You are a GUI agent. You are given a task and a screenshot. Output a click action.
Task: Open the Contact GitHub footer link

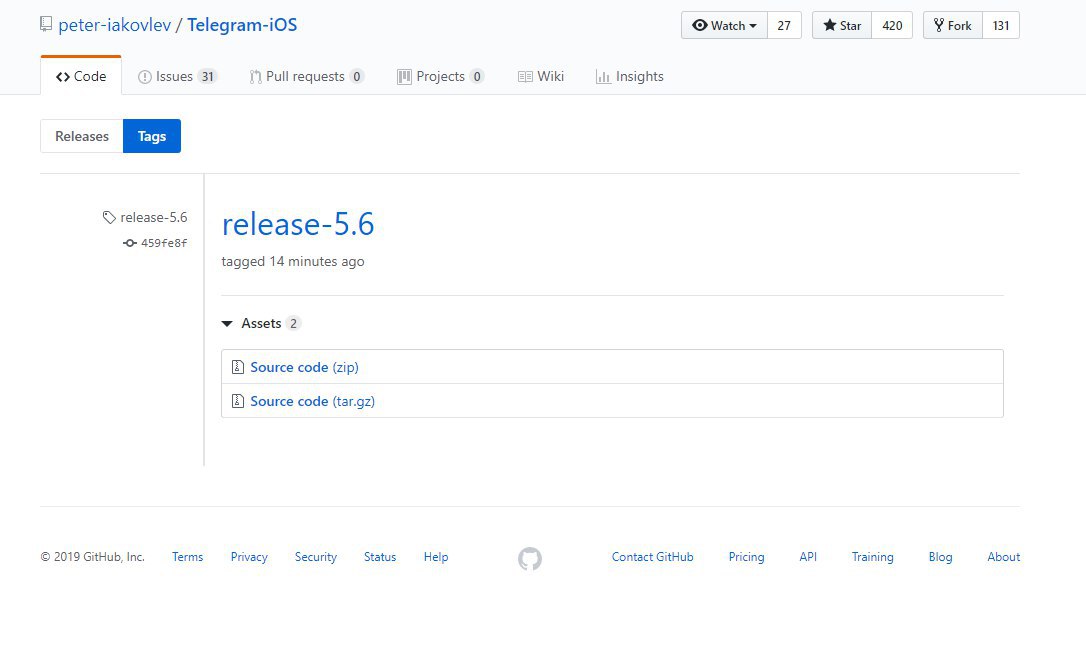pyautogui.click(x=652, y=557)
